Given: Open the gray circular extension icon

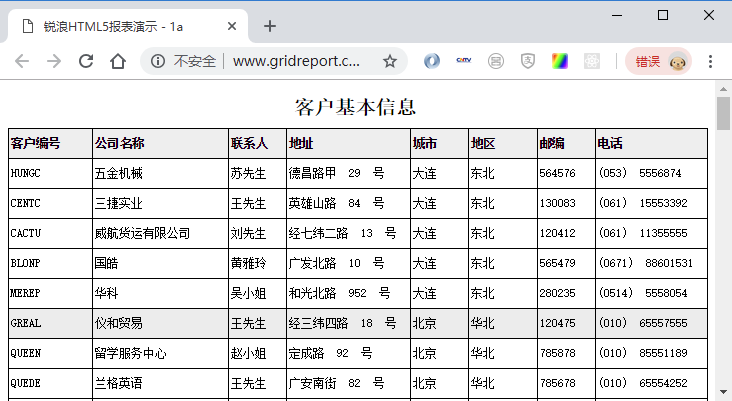Looking at the screenshot, I should pyautogui.click(x=496, y=61).
